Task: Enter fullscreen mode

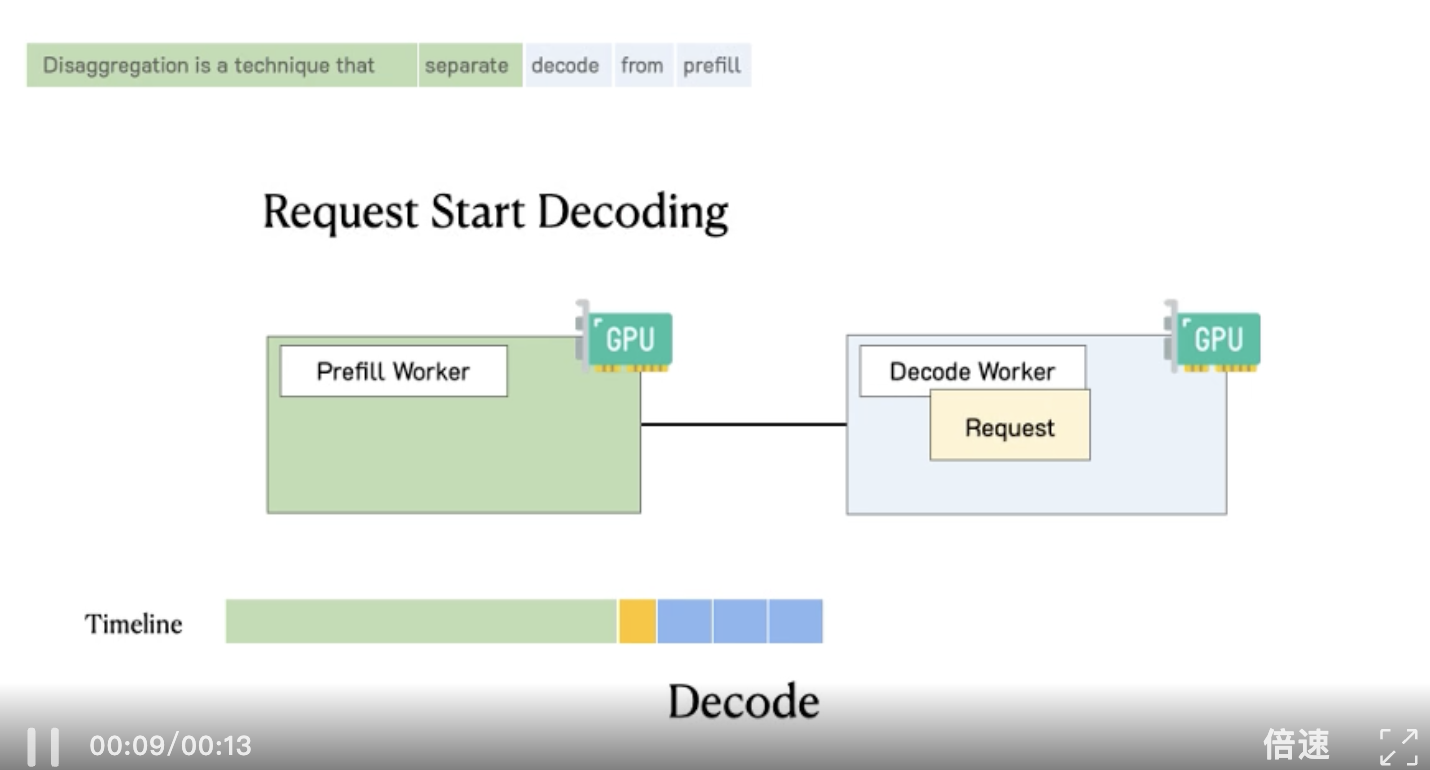Action: 1398,746
